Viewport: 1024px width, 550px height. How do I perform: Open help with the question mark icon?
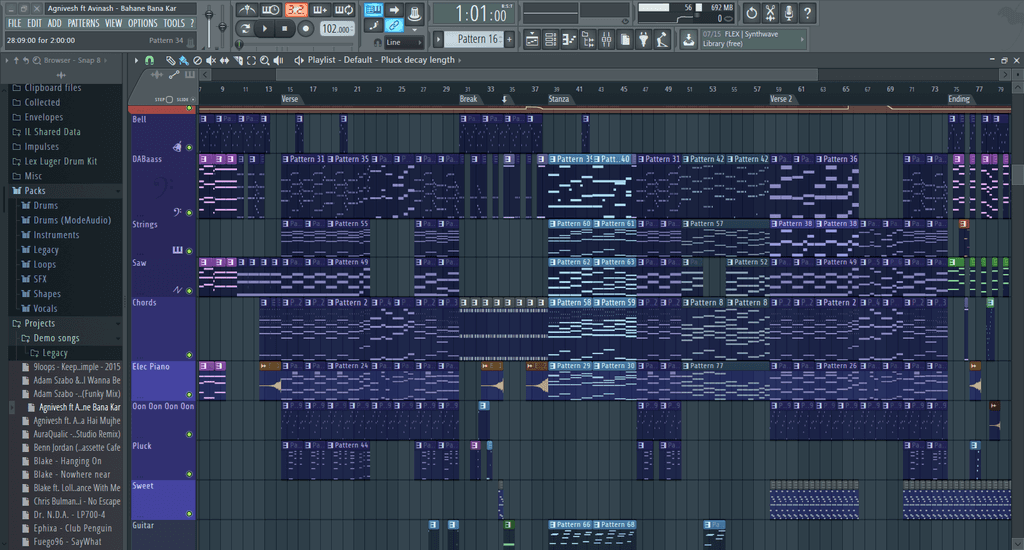click(x=808, y=12)
